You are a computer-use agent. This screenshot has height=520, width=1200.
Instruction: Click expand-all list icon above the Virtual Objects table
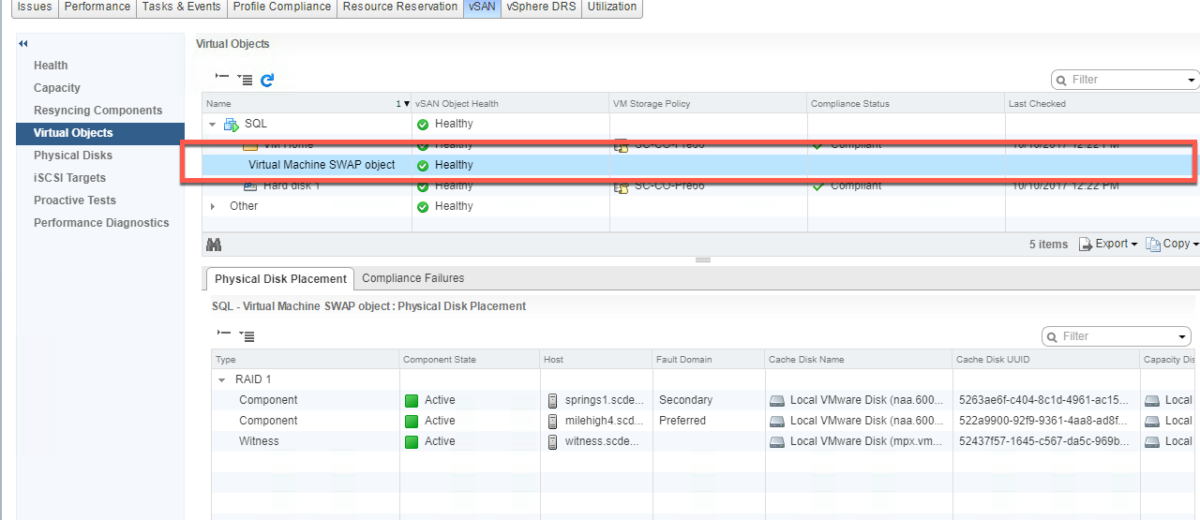[x=245, y=80]
